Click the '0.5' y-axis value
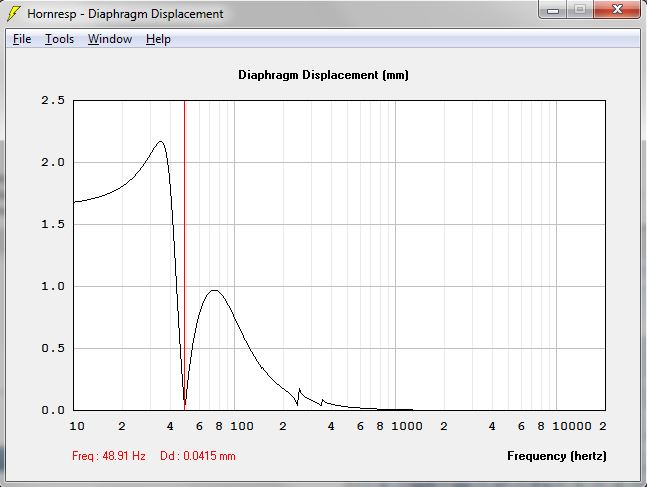 click(x=53, y=348)
